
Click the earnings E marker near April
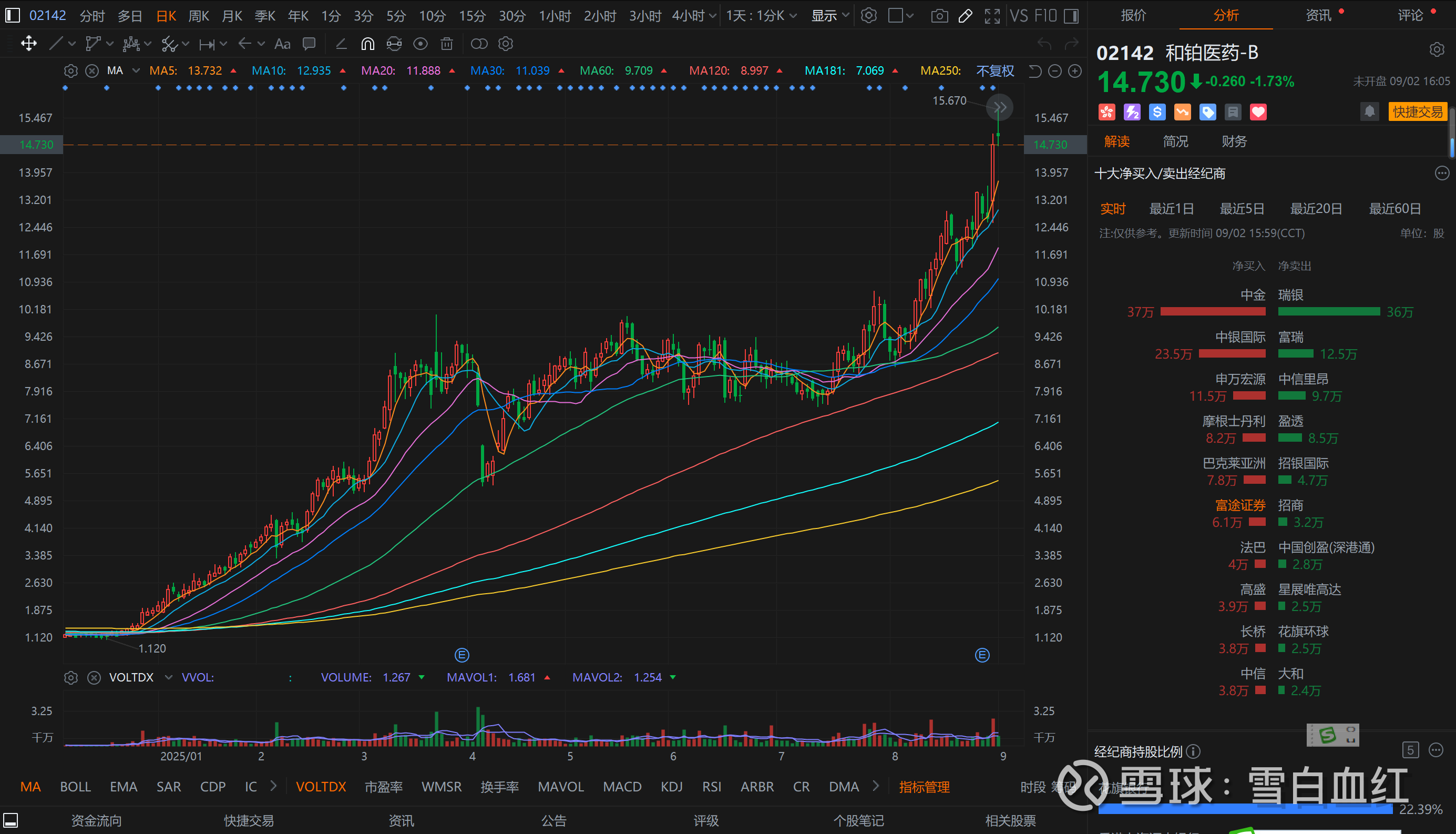coord(462,655)
